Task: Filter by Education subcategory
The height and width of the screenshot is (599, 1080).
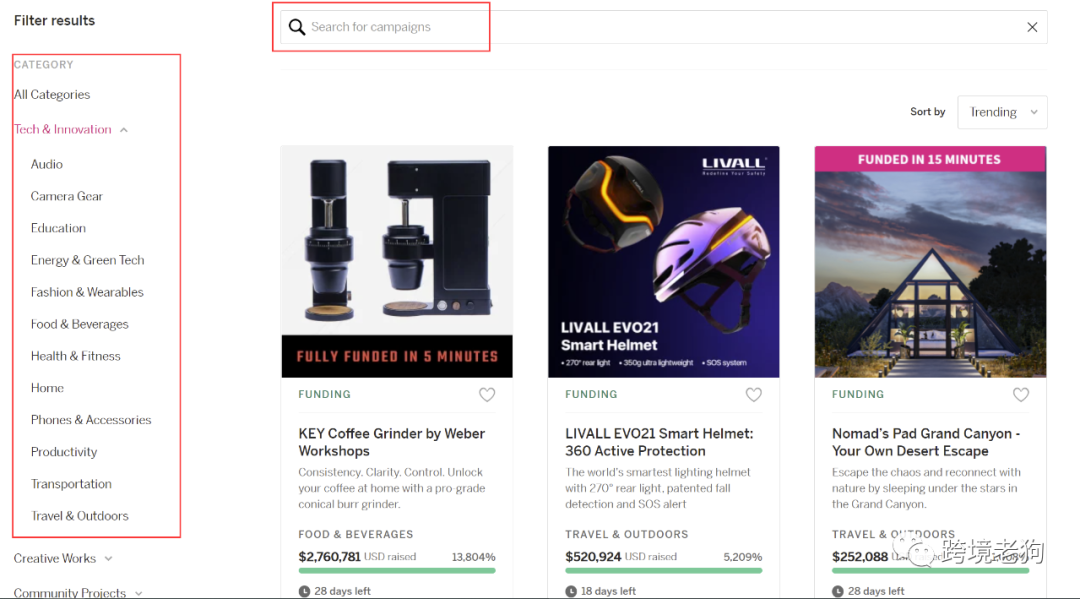Action: point(59,228)
